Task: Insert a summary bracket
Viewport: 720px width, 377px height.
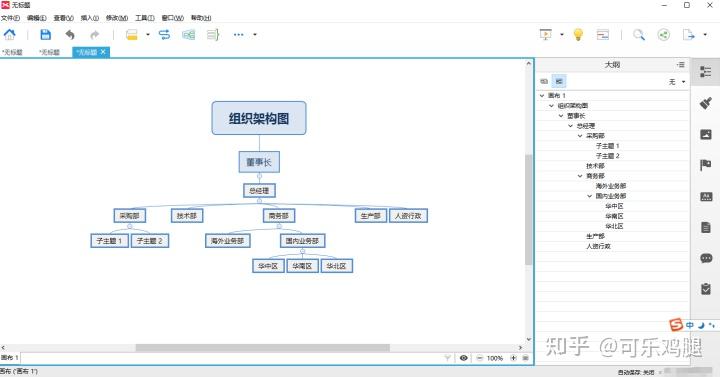Action: [x=213, y=34]
